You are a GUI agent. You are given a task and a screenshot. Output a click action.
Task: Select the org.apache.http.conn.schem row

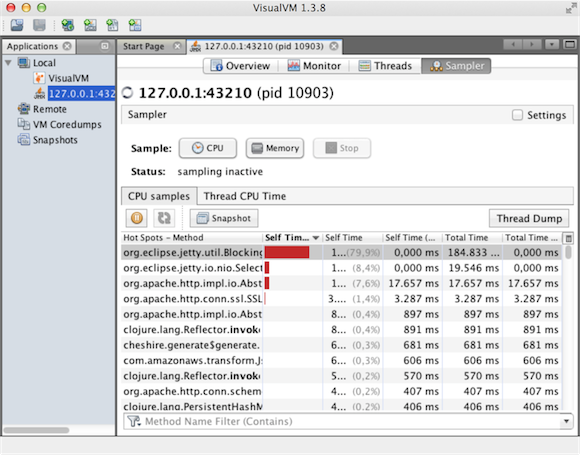tap(342, 391)
